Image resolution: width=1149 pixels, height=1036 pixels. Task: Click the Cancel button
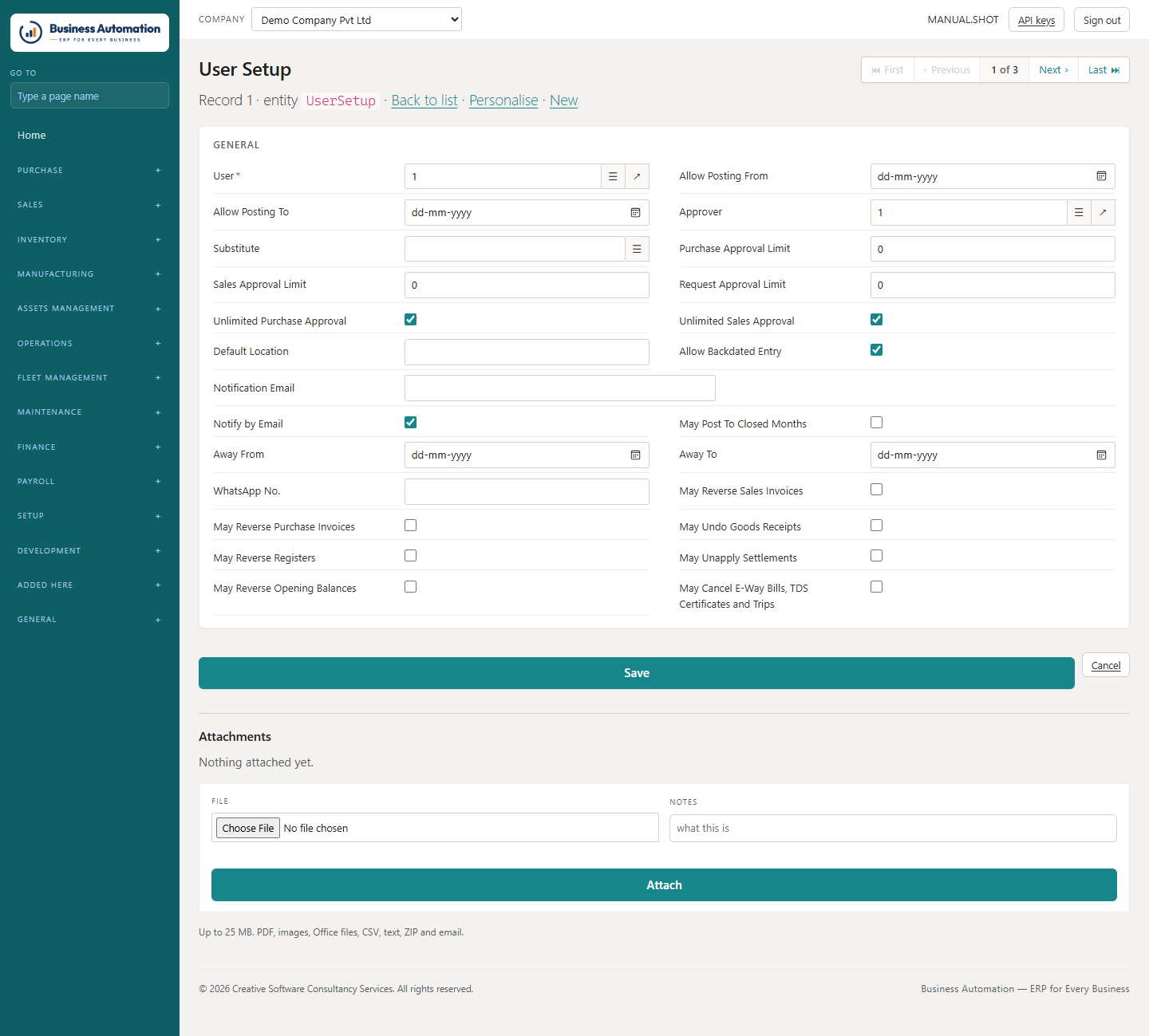click(x=1106, y=665)
